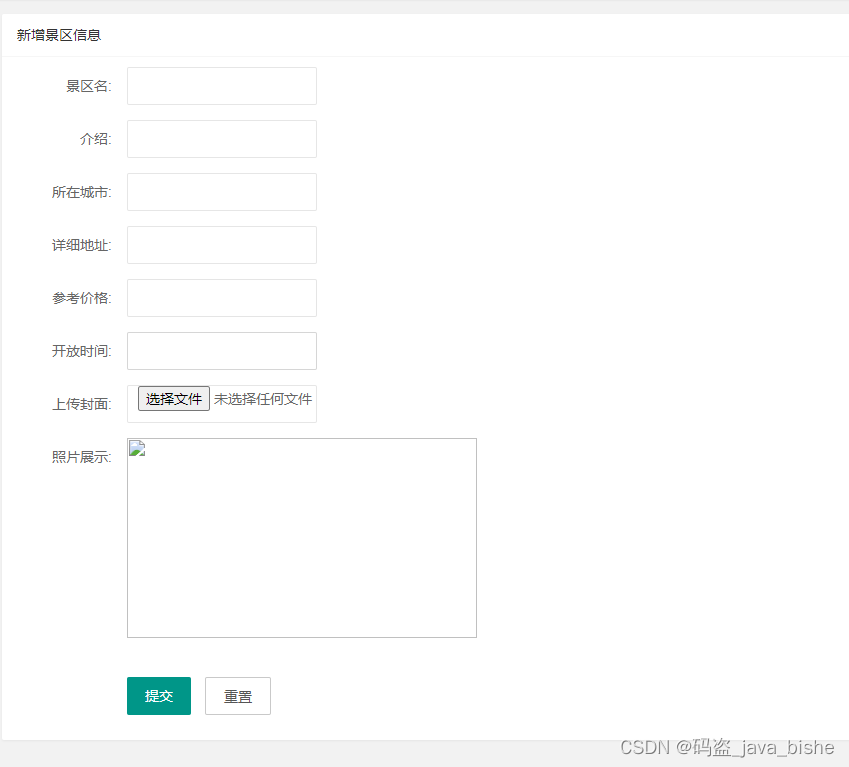Click the 景区名 input field
This screenshot has width=849, height=767.
coord(221,86)
